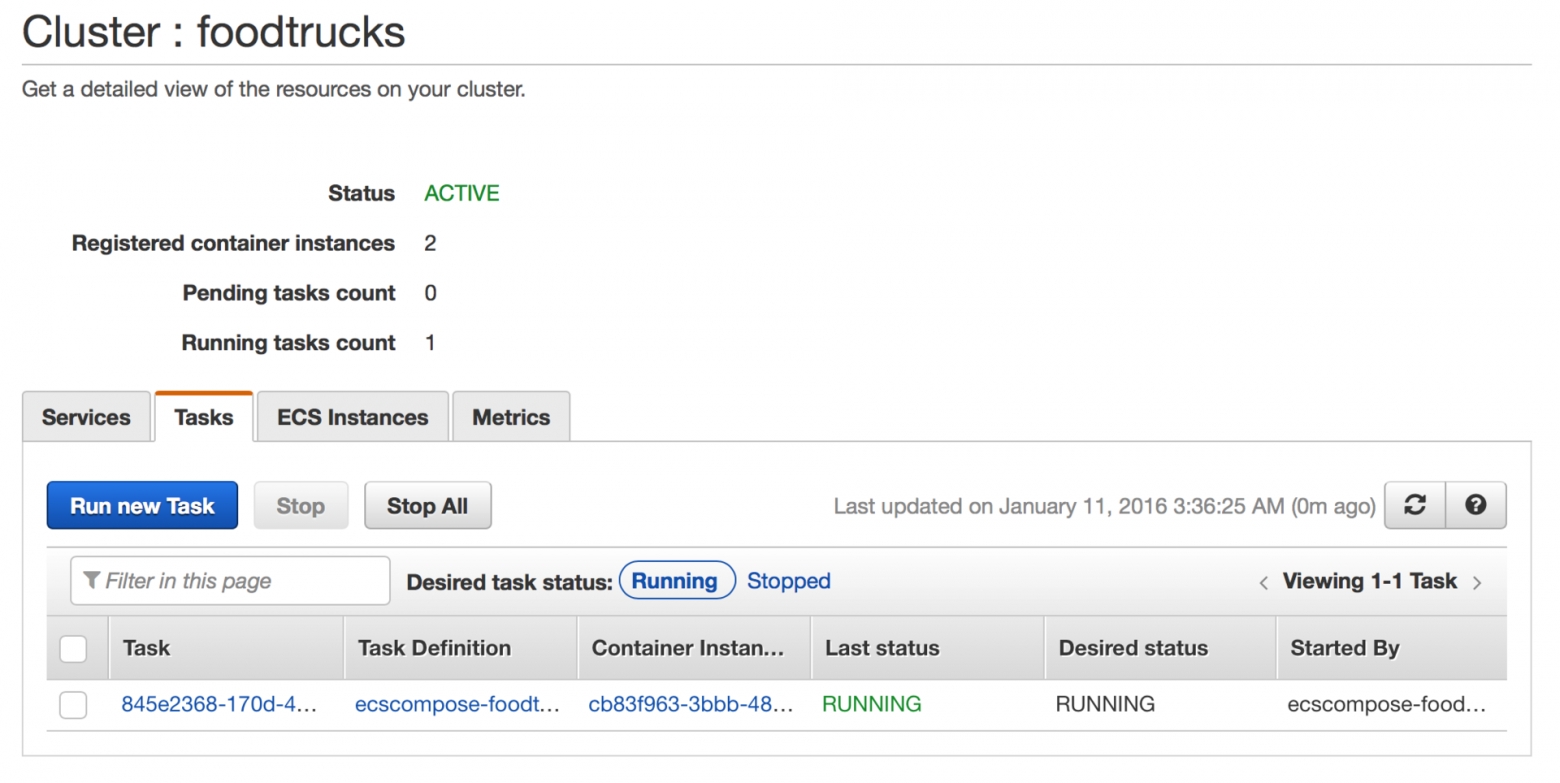The image size is (1560, 783).
Task: Show tasks with Running desired status
Action: (677, 581)
